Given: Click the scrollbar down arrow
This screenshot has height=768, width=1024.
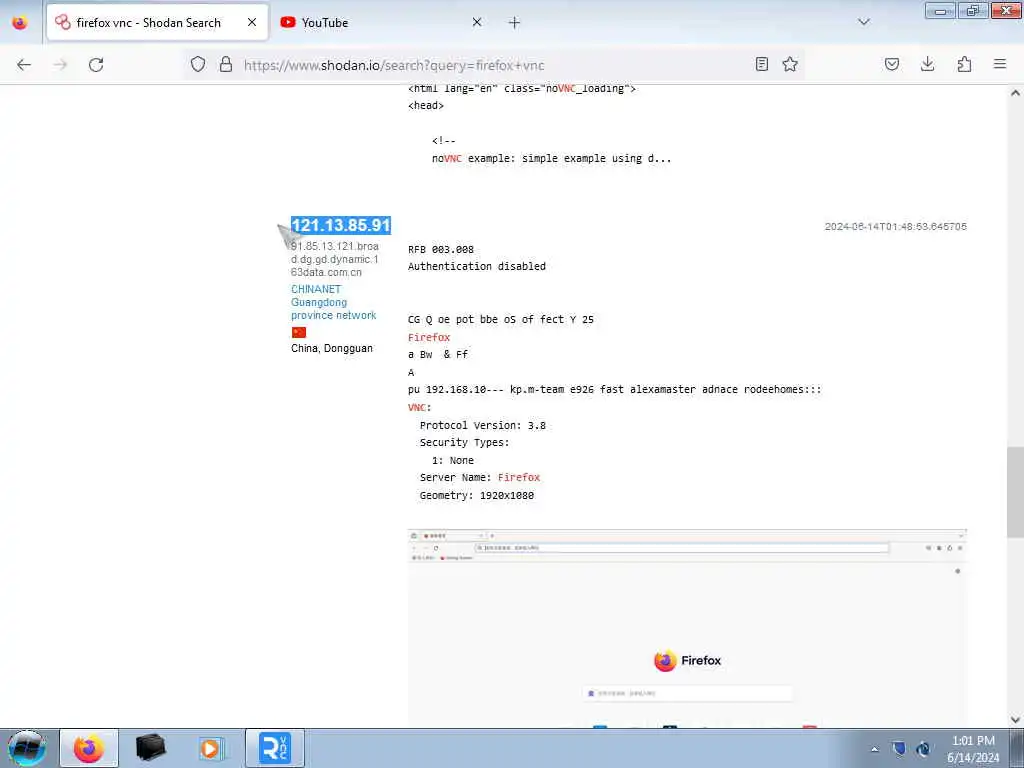Looking at the screenshot, I should (1015, 720).
